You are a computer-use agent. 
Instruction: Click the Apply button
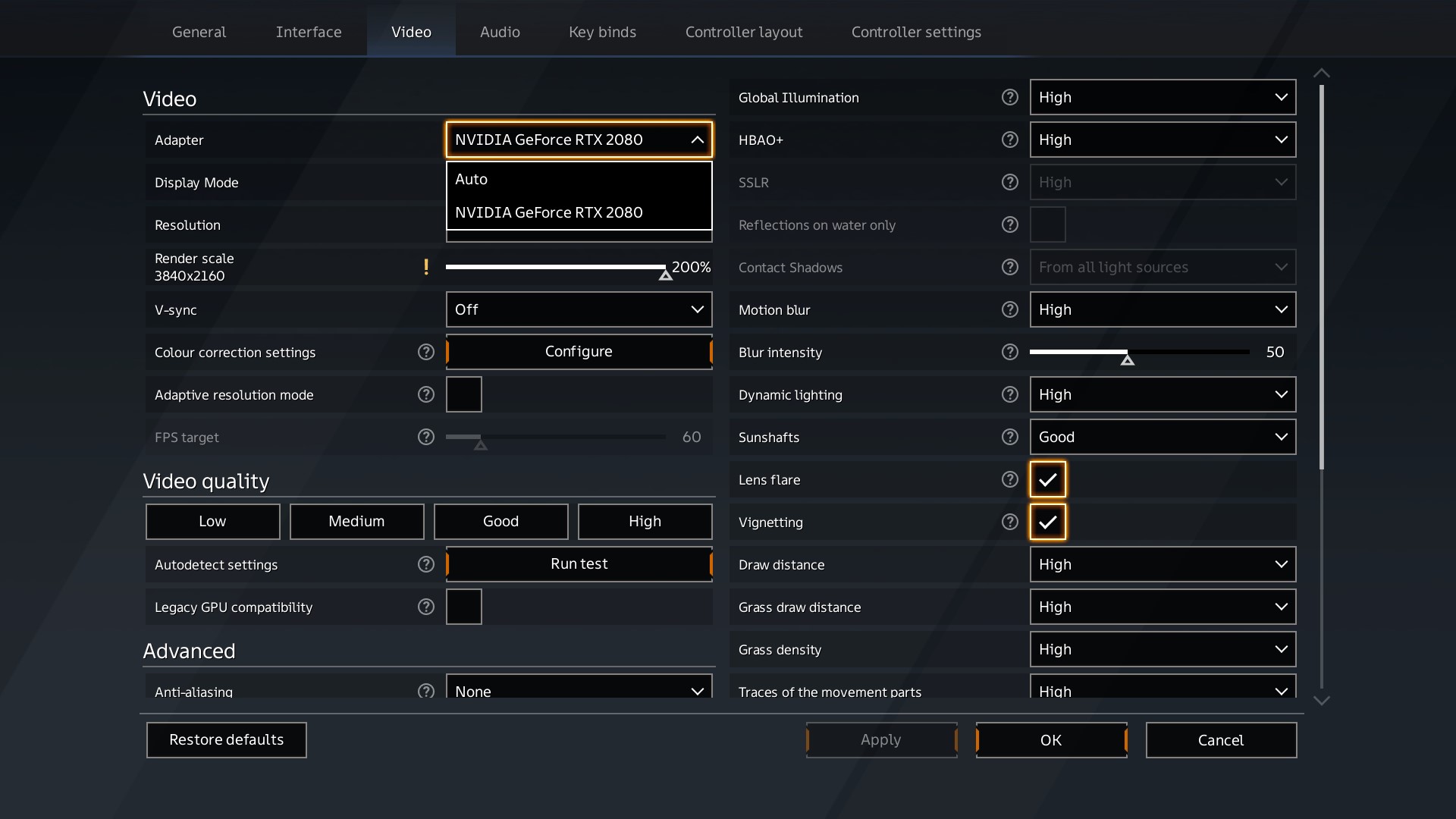pyautogui.click(x=882, y=740)
